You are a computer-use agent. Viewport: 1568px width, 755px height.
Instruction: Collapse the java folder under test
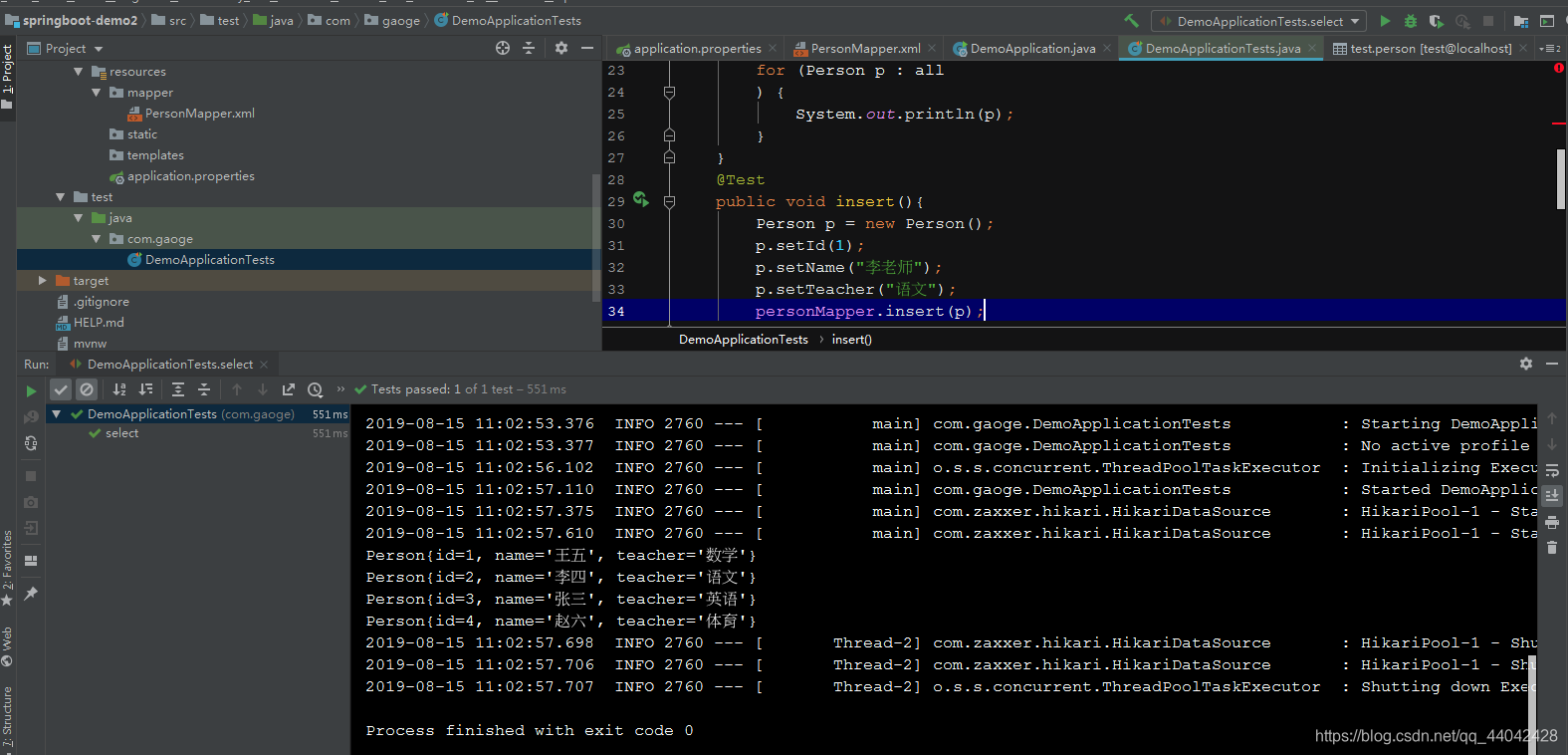coord(79,218)
